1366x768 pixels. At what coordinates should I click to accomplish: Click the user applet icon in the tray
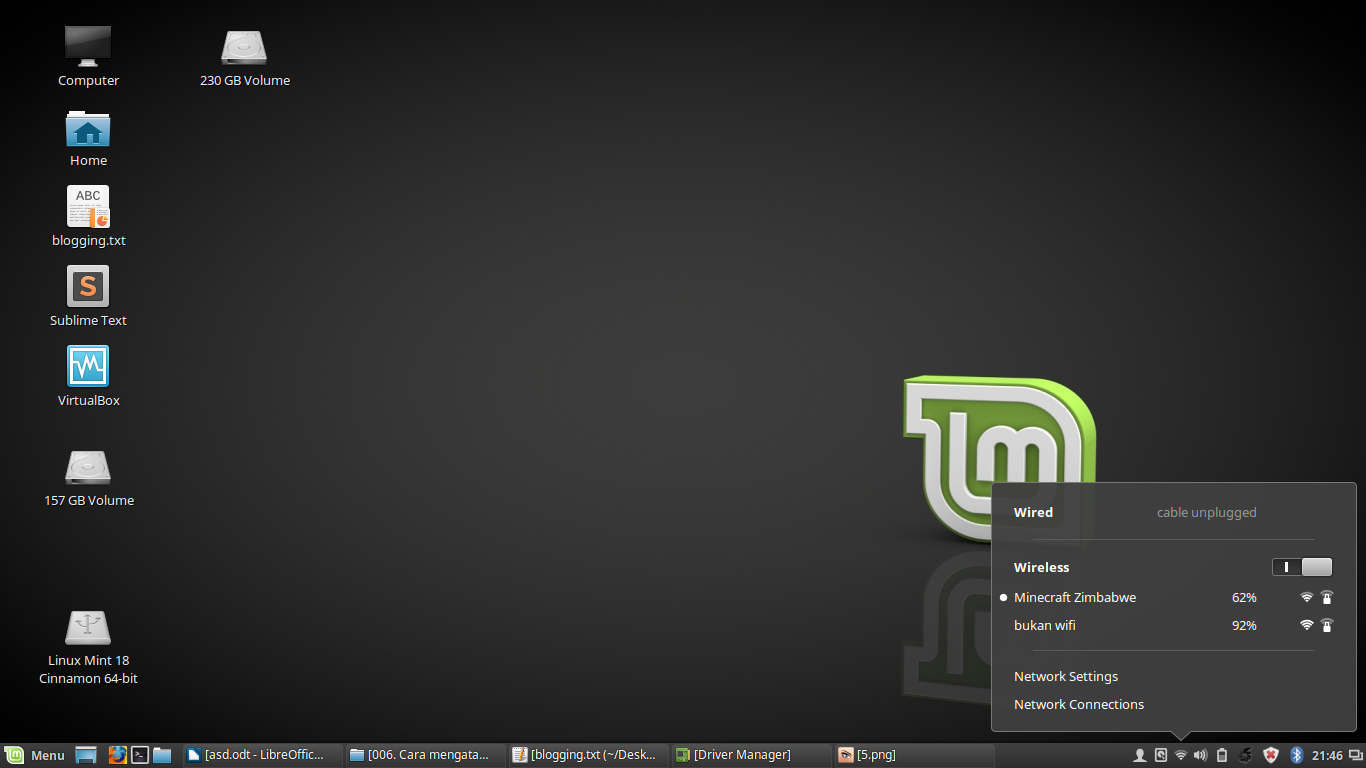1139,755
